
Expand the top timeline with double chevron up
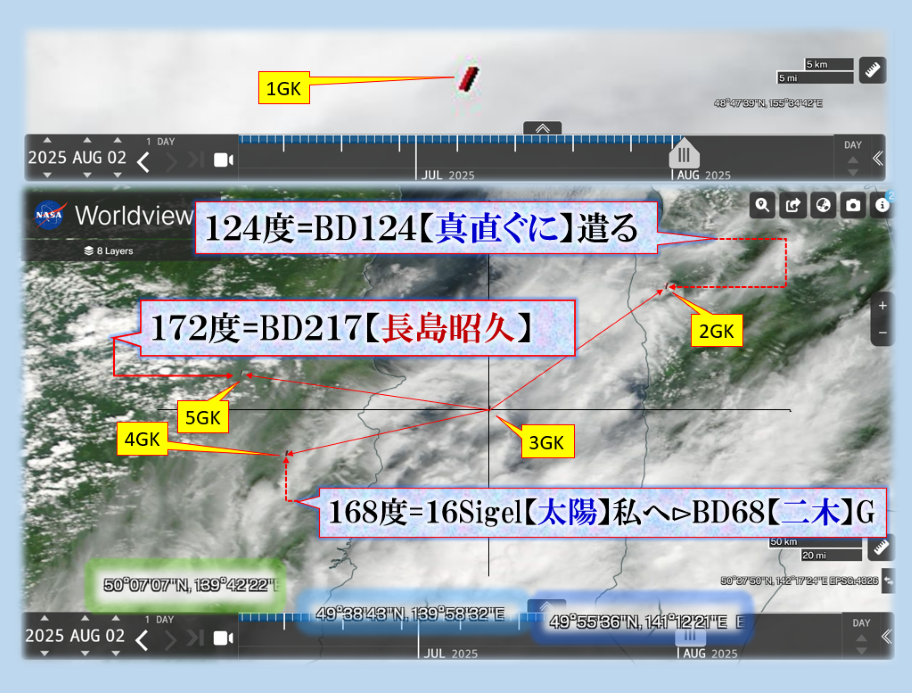click(x=542, y=128)
